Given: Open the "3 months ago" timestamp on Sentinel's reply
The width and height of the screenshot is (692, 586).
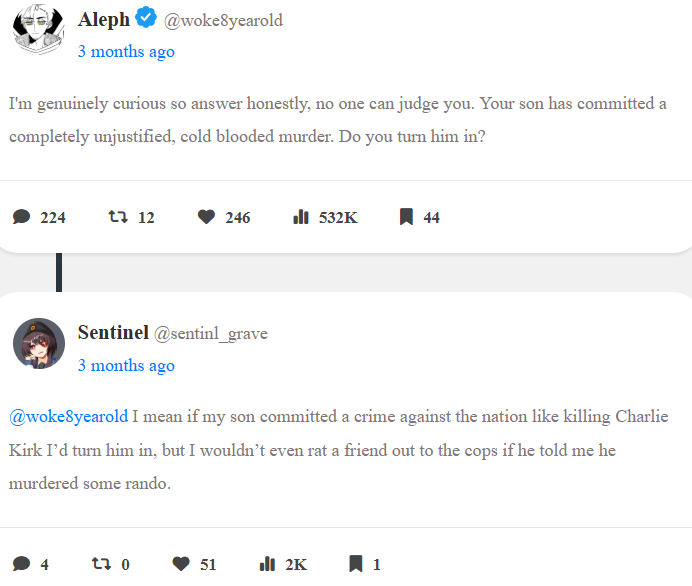Looking at the screenshot, I should (x=126, y=365).
